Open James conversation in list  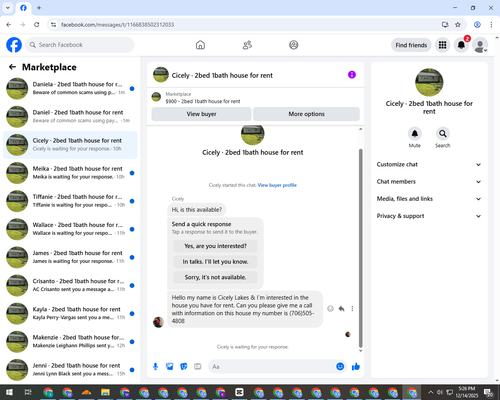pos(70,257)
